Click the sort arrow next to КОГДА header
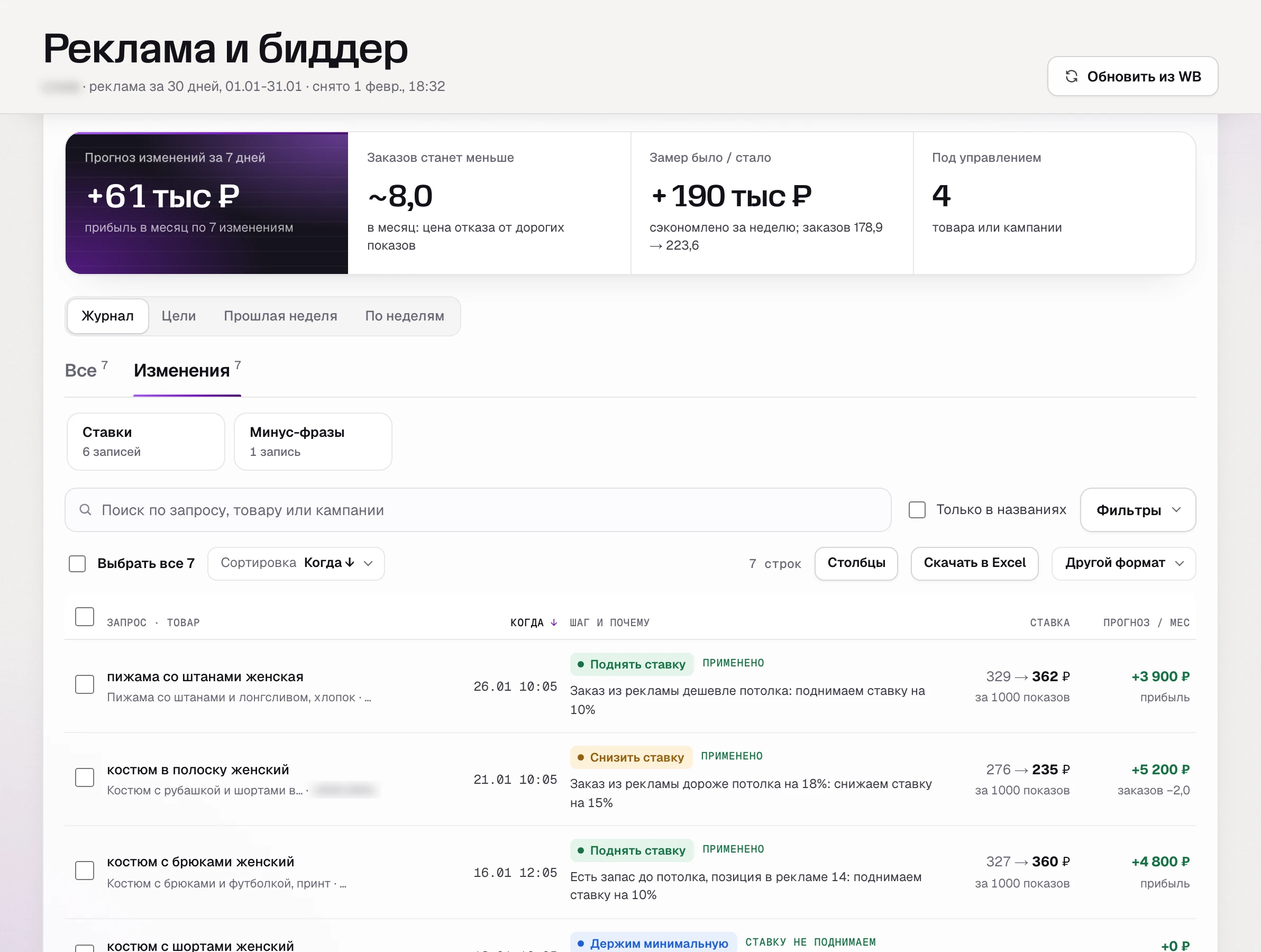Image resolution: width=1261 pixels, height=952 pixels. (554, 623)
